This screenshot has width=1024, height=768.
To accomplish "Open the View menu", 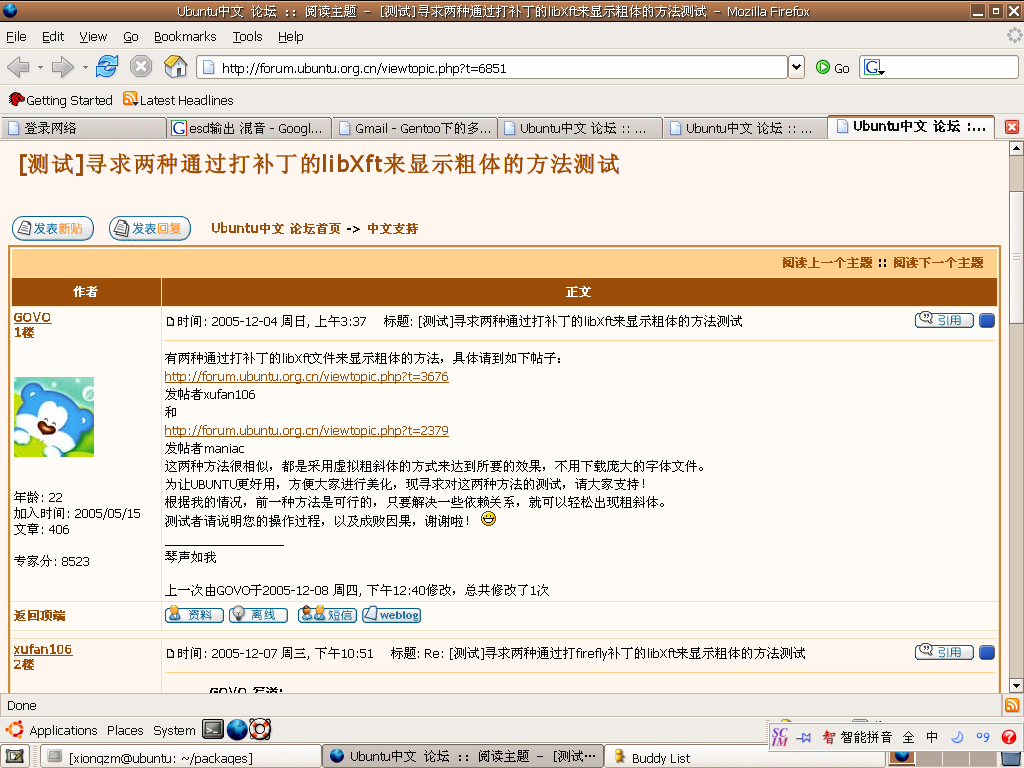I will [93, 37].
